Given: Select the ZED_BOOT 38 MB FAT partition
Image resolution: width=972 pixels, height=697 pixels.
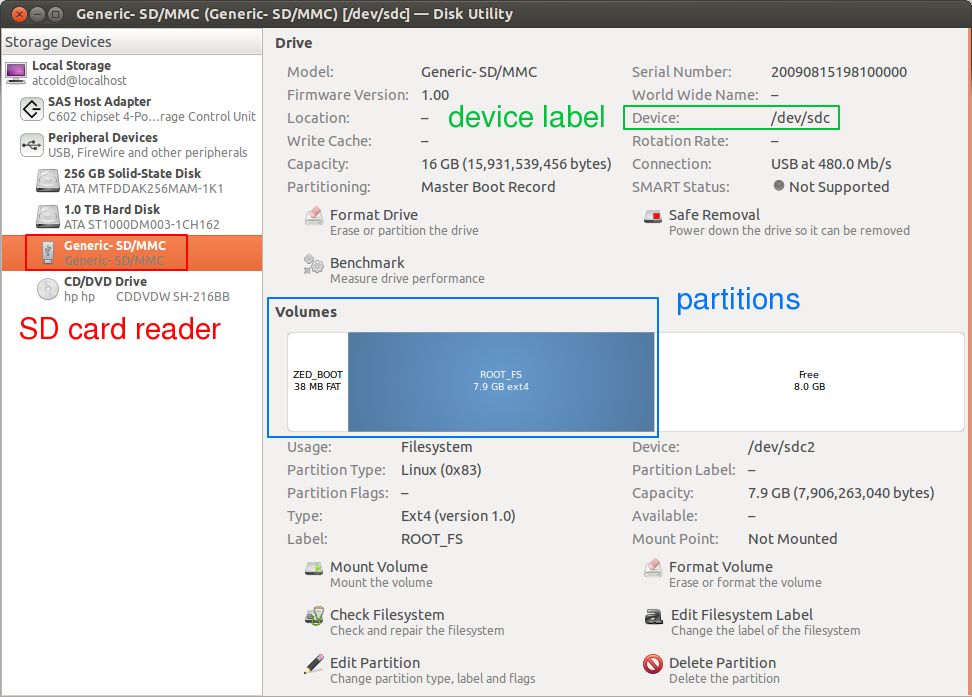Looking at the screenshot, I should [318, 381].
